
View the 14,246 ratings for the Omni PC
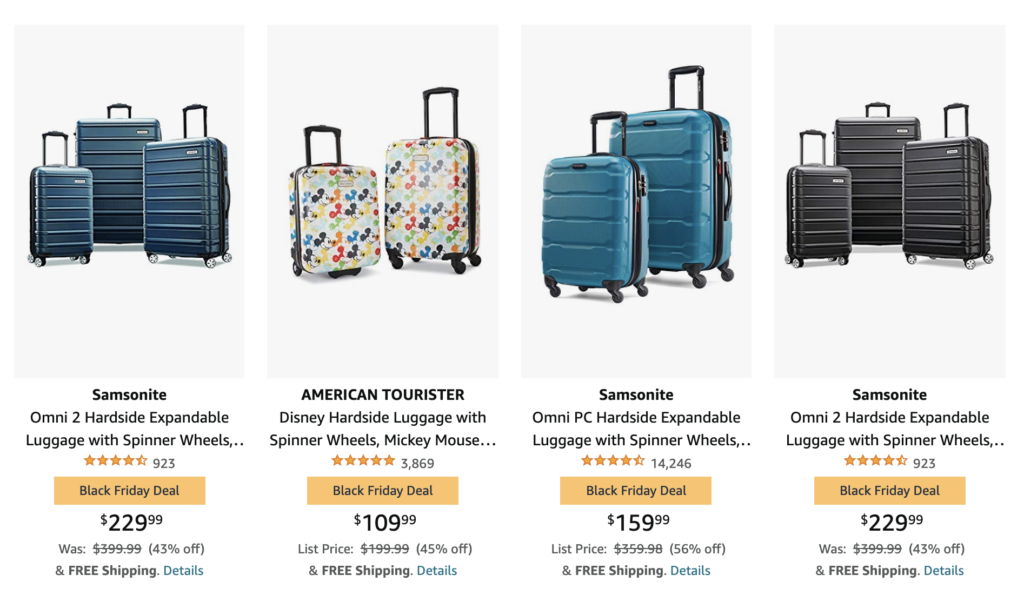[x=670, y=462]
